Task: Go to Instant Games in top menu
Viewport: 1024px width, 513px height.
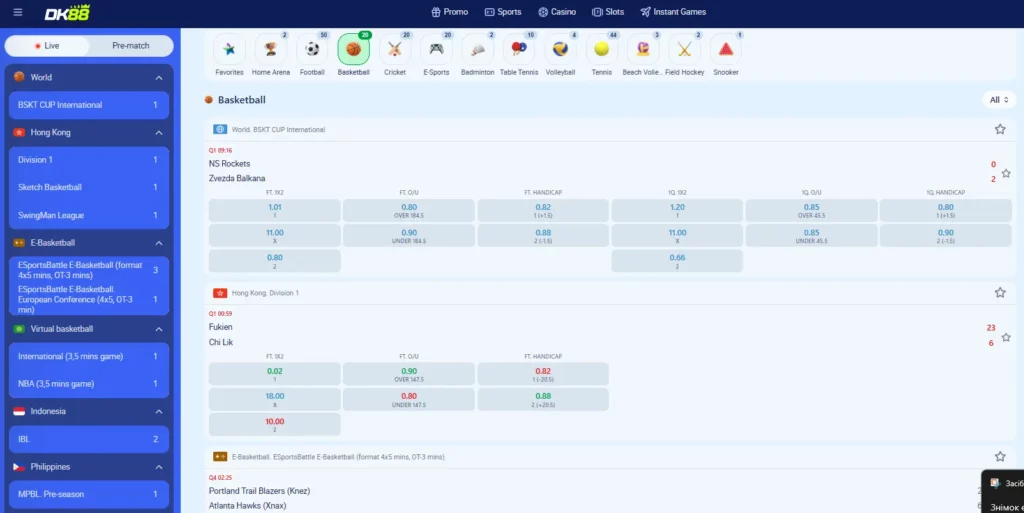Action: (x=673, y=12)
